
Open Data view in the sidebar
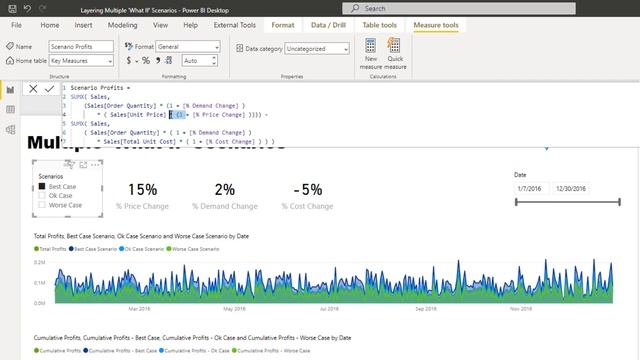[10, 109]
